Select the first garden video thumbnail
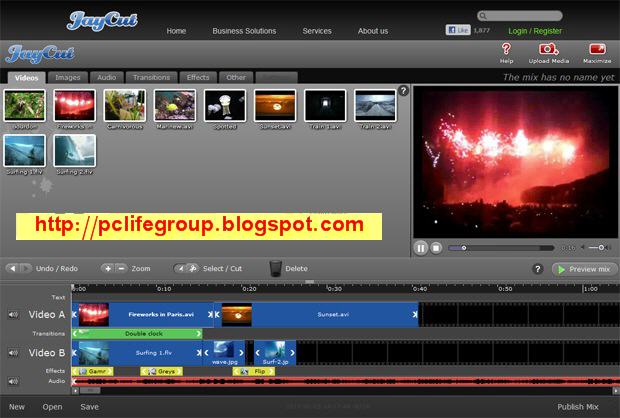This screenshot has height=418, width=620. click(x=25, y=105)
